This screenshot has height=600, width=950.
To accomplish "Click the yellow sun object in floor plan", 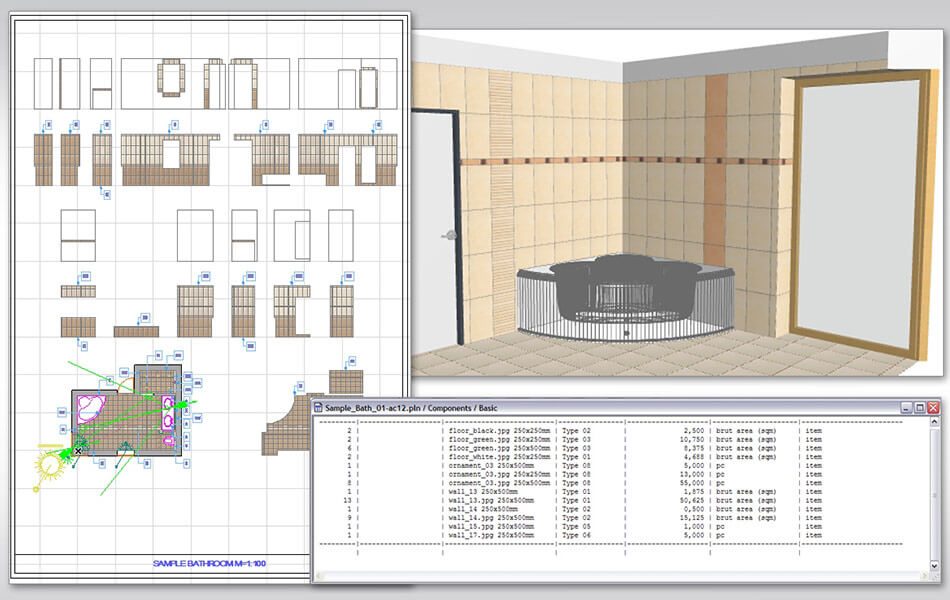I will pos(48,463).
